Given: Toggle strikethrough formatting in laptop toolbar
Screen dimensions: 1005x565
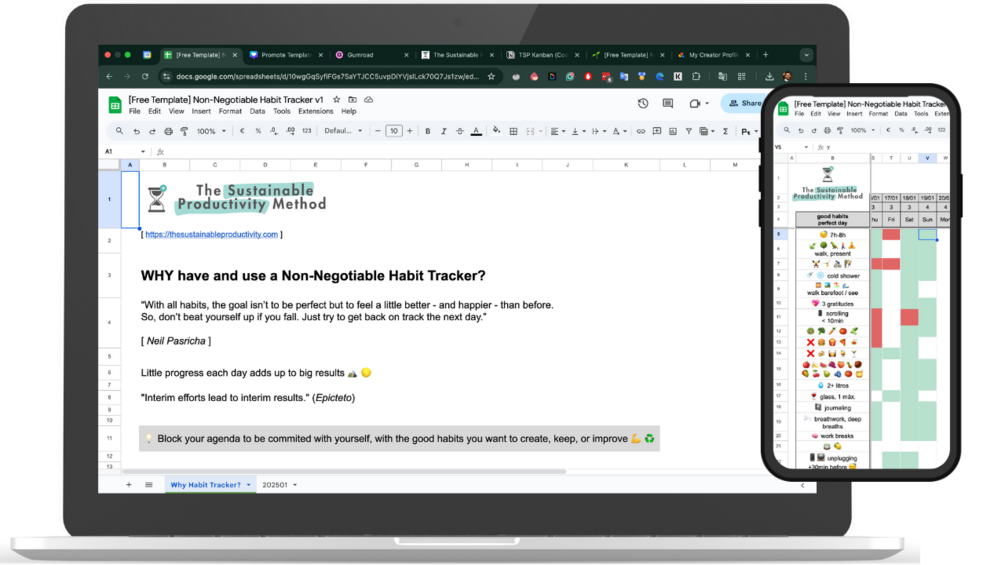Looking at the screenshot, I should pos(460,131).
